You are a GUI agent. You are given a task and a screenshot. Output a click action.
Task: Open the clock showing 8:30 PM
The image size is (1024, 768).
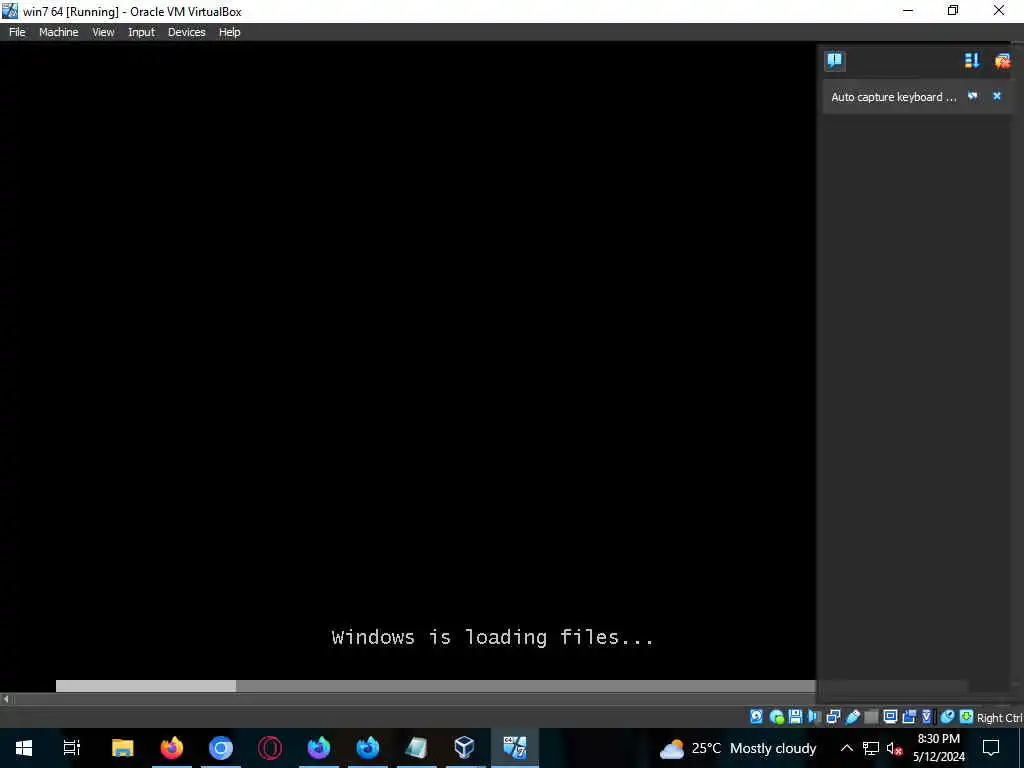(938, 748)
